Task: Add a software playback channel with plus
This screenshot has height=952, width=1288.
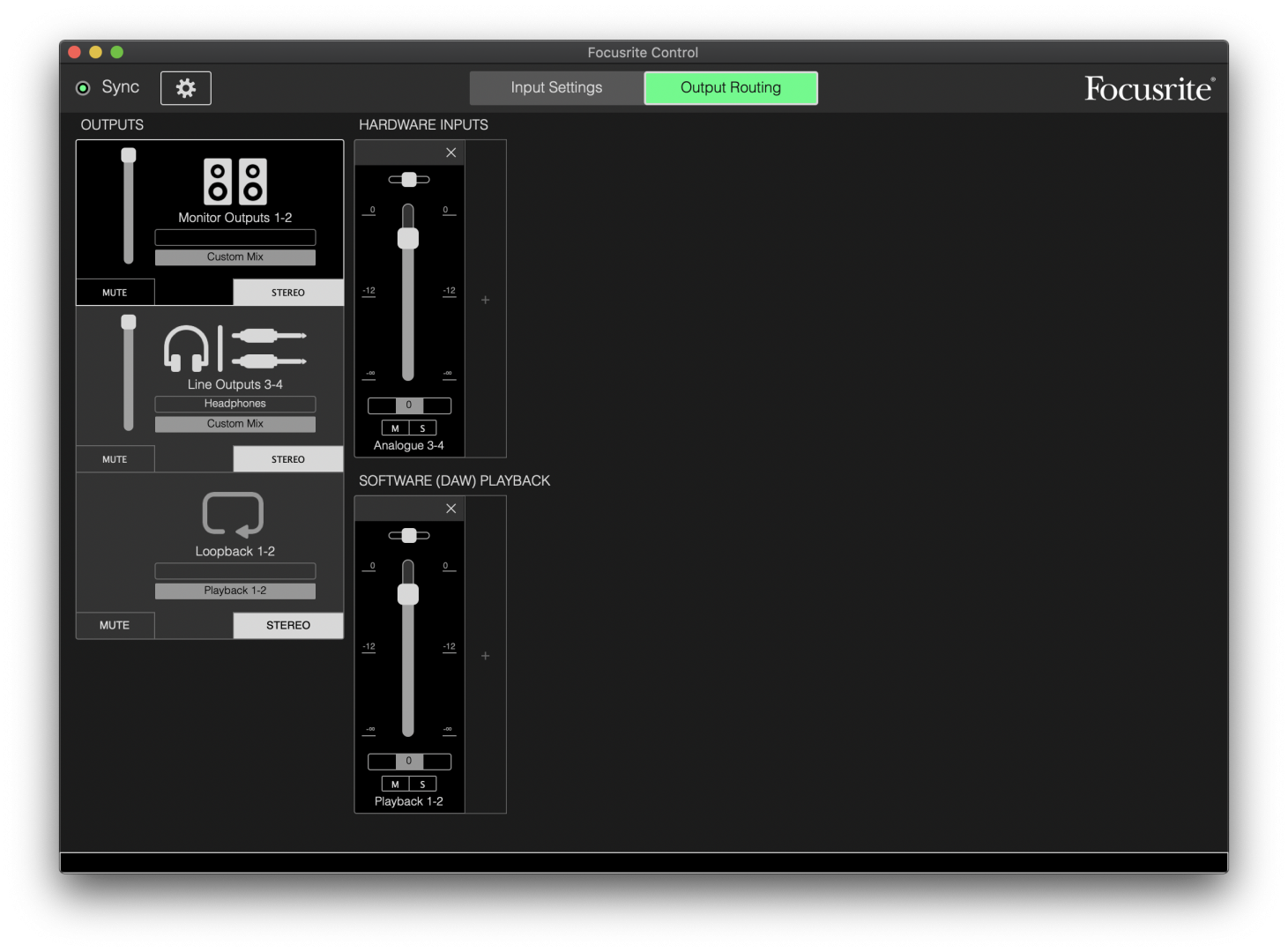Action: (485, 656)
